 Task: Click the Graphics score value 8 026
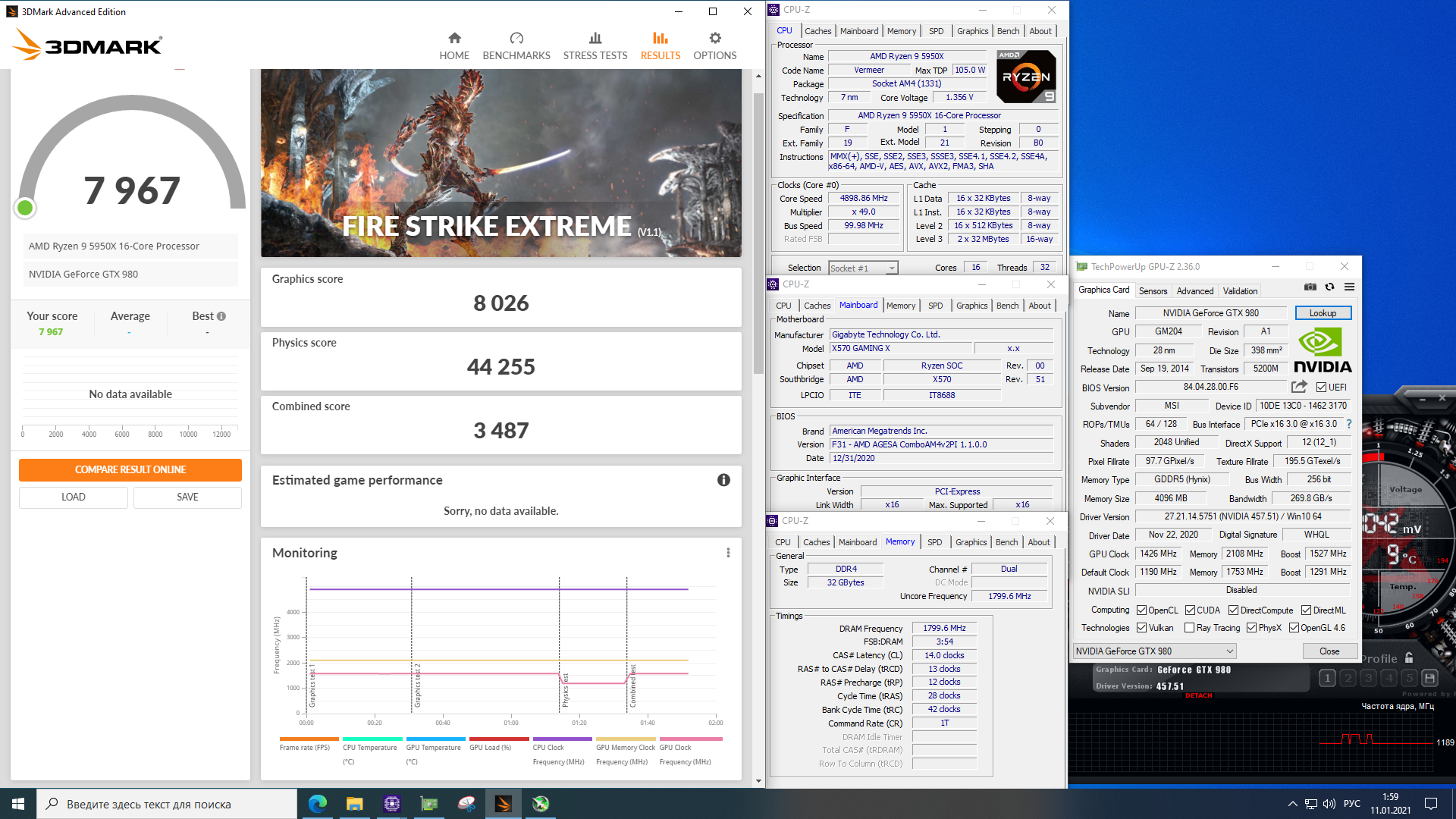coord(501,303)
